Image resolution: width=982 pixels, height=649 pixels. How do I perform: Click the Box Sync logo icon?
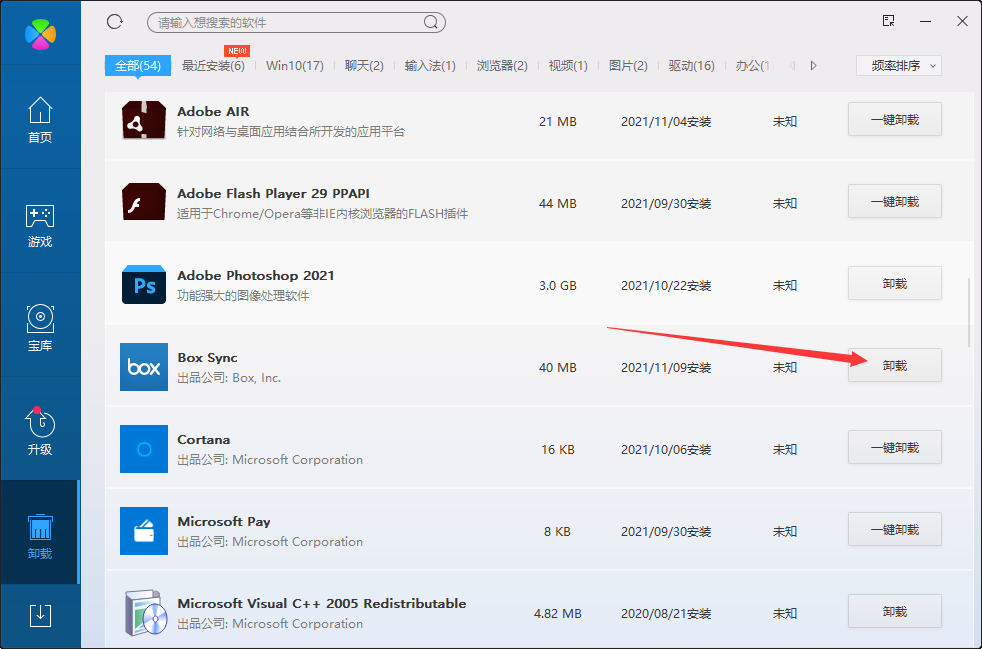pos(144,366)
